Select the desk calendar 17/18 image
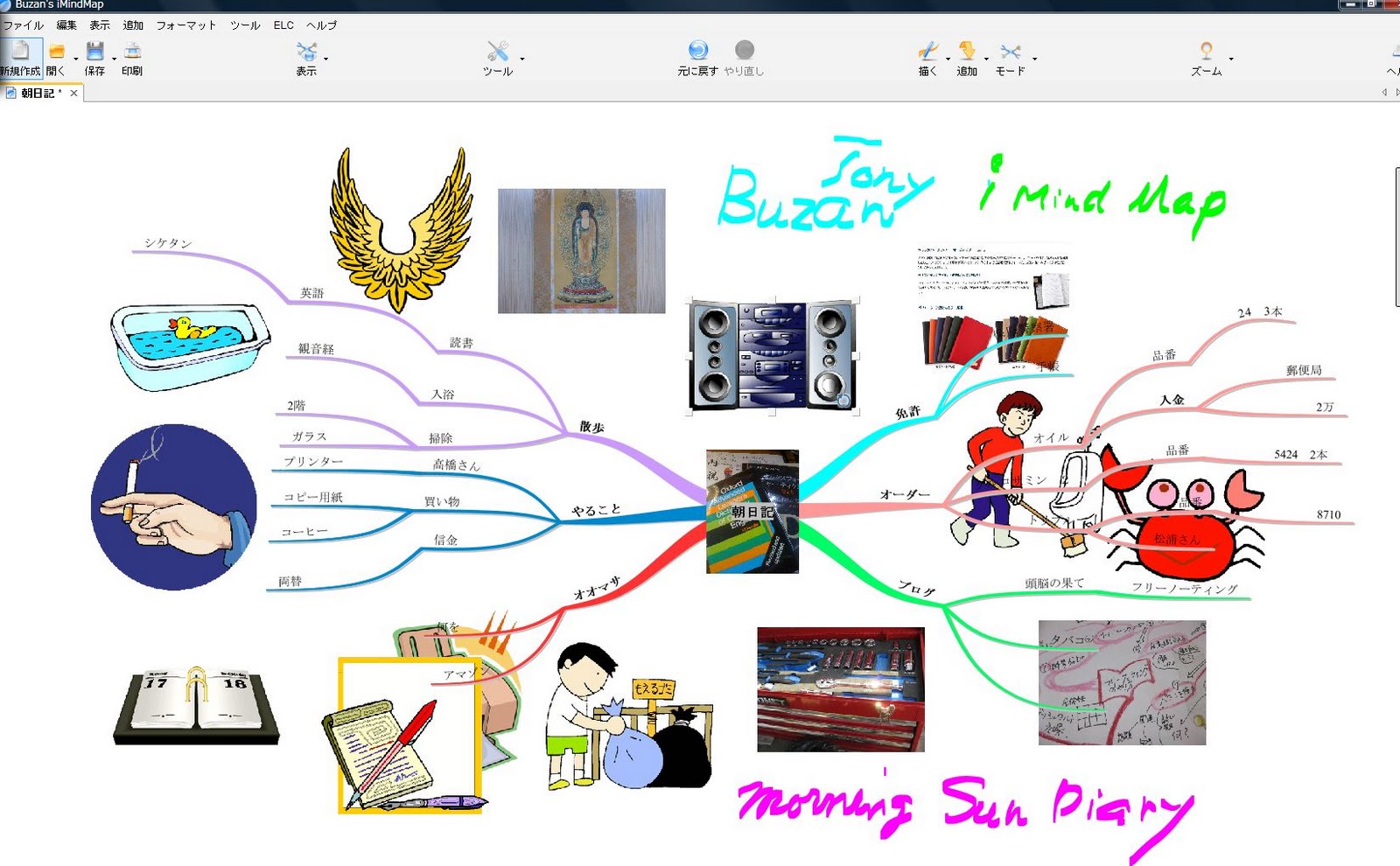 196,705
